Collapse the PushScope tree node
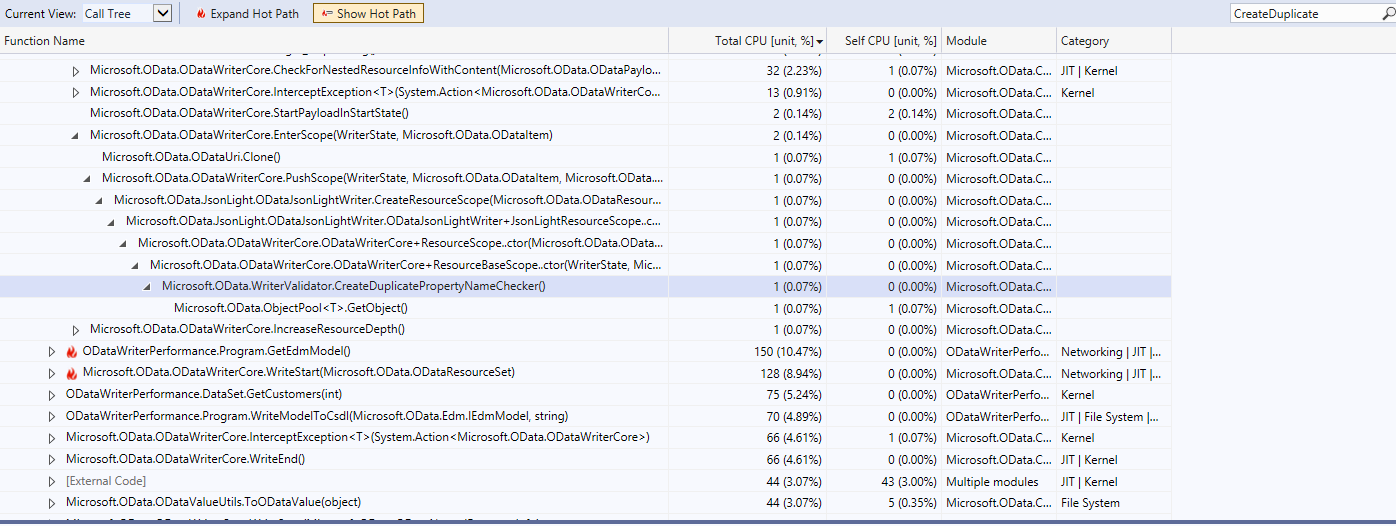 click(88, 179)
